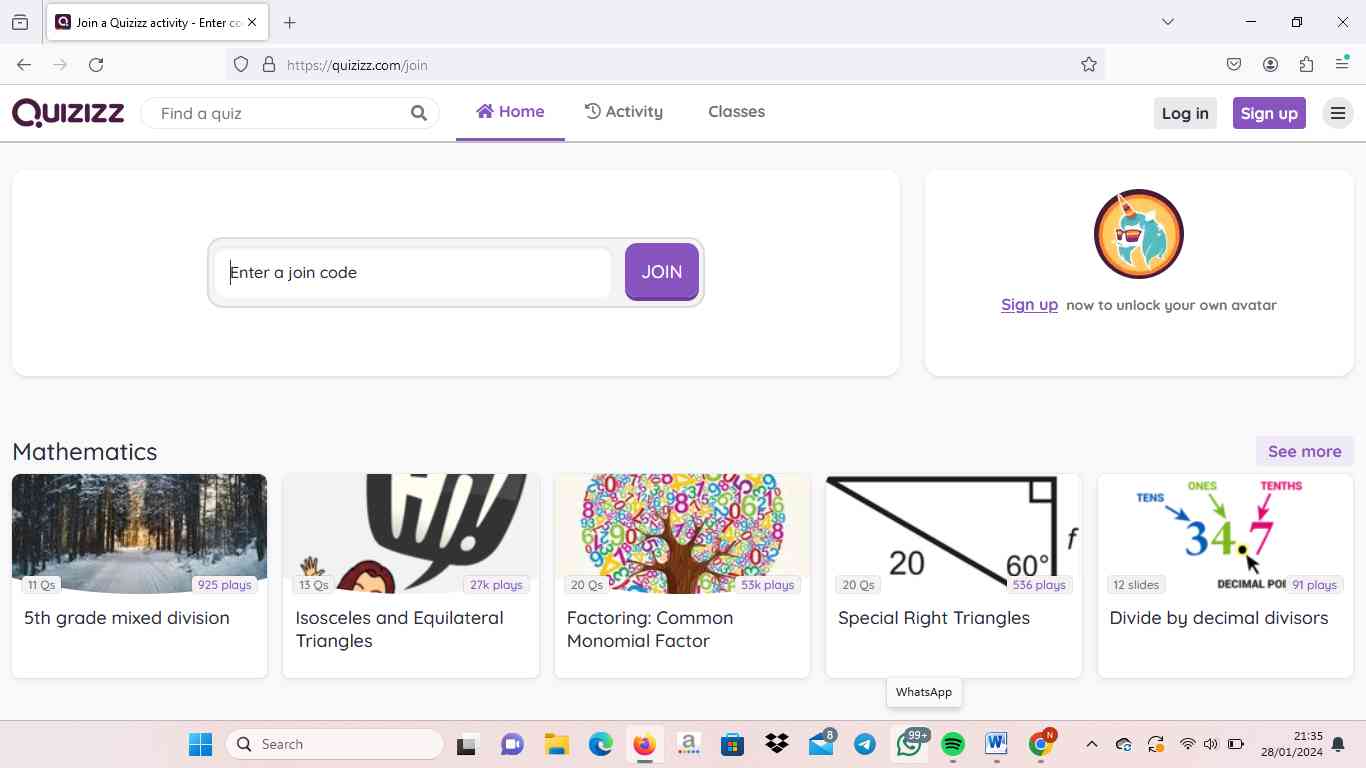Click the shield tracking protection icon
The width and height of the screenshot is (1366, 768).
pyautogui.click(x=240, y=64)
